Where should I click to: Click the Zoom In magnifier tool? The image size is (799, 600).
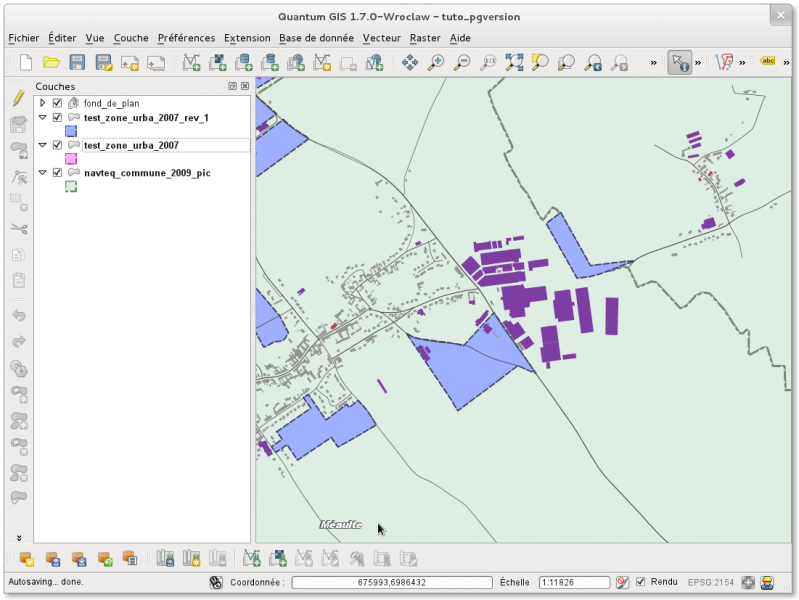tap(436, 63)
